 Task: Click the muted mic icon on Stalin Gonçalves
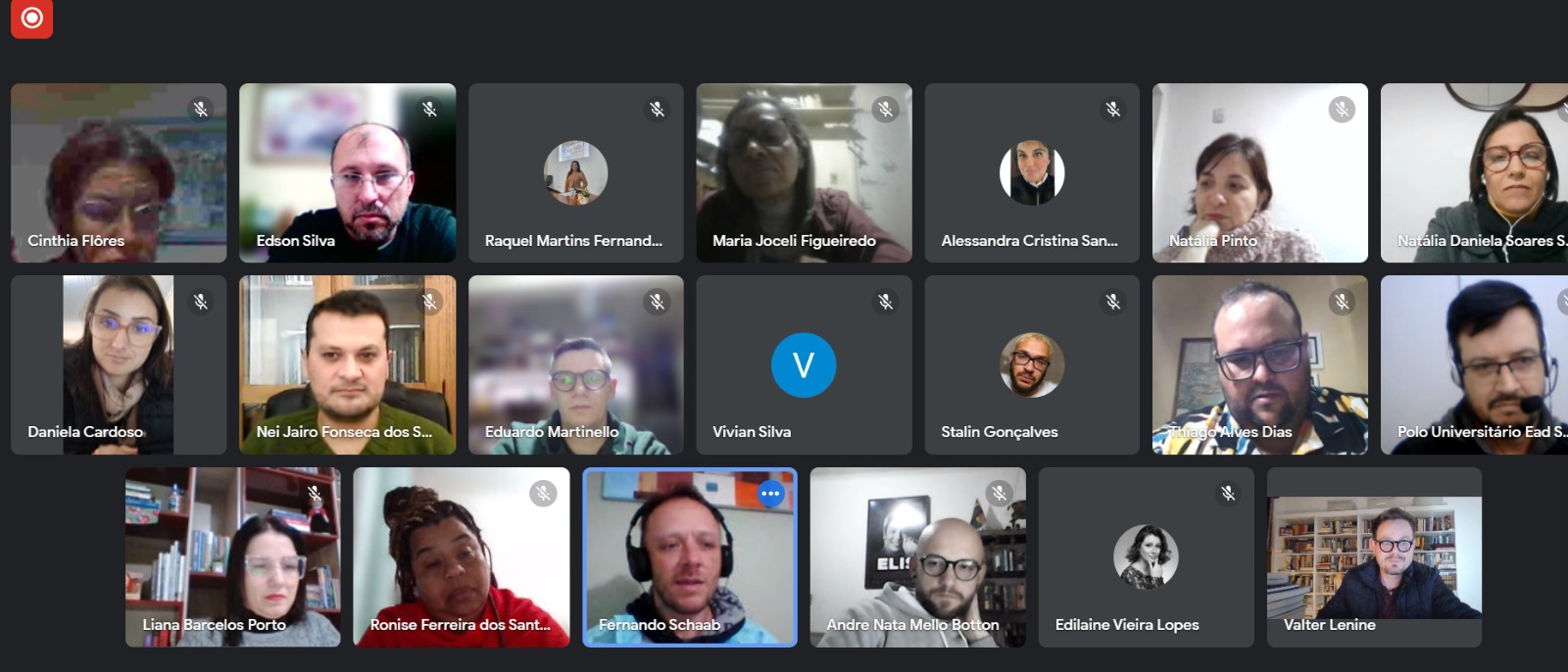[1113, 302]
